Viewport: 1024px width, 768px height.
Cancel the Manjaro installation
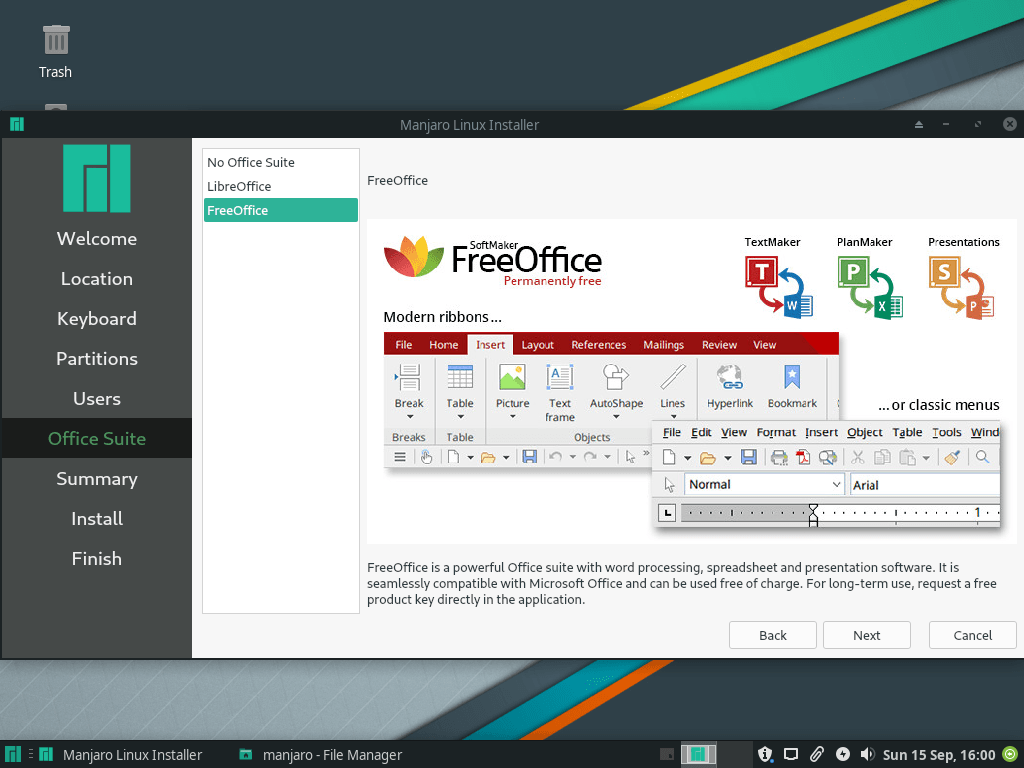[972, 635]
